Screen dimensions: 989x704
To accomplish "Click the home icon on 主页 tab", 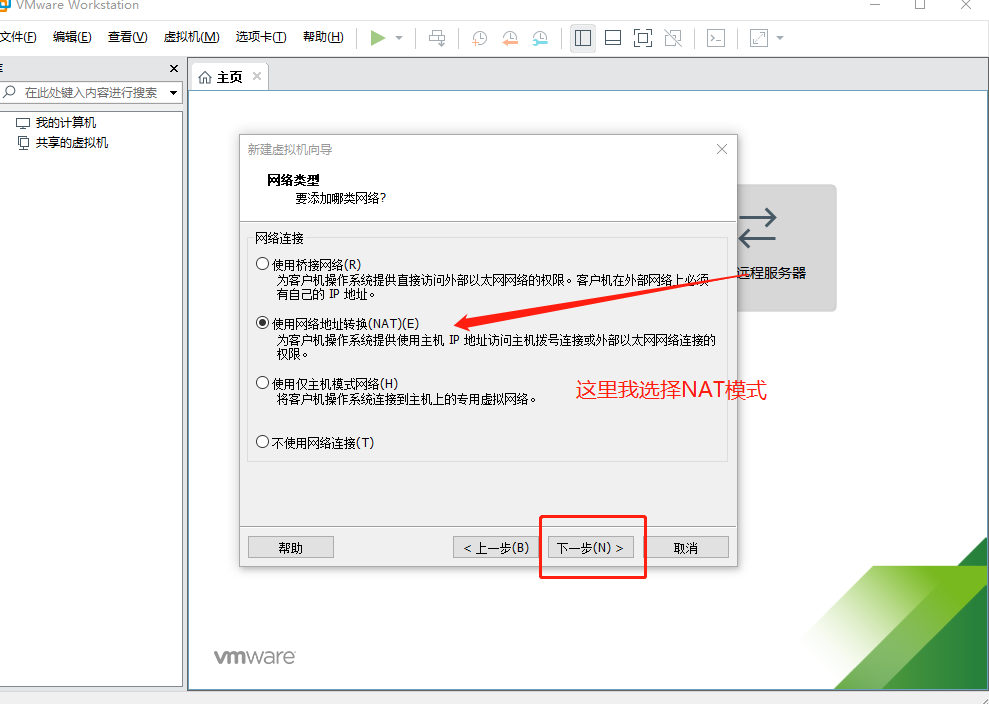I will click(204, 77).
